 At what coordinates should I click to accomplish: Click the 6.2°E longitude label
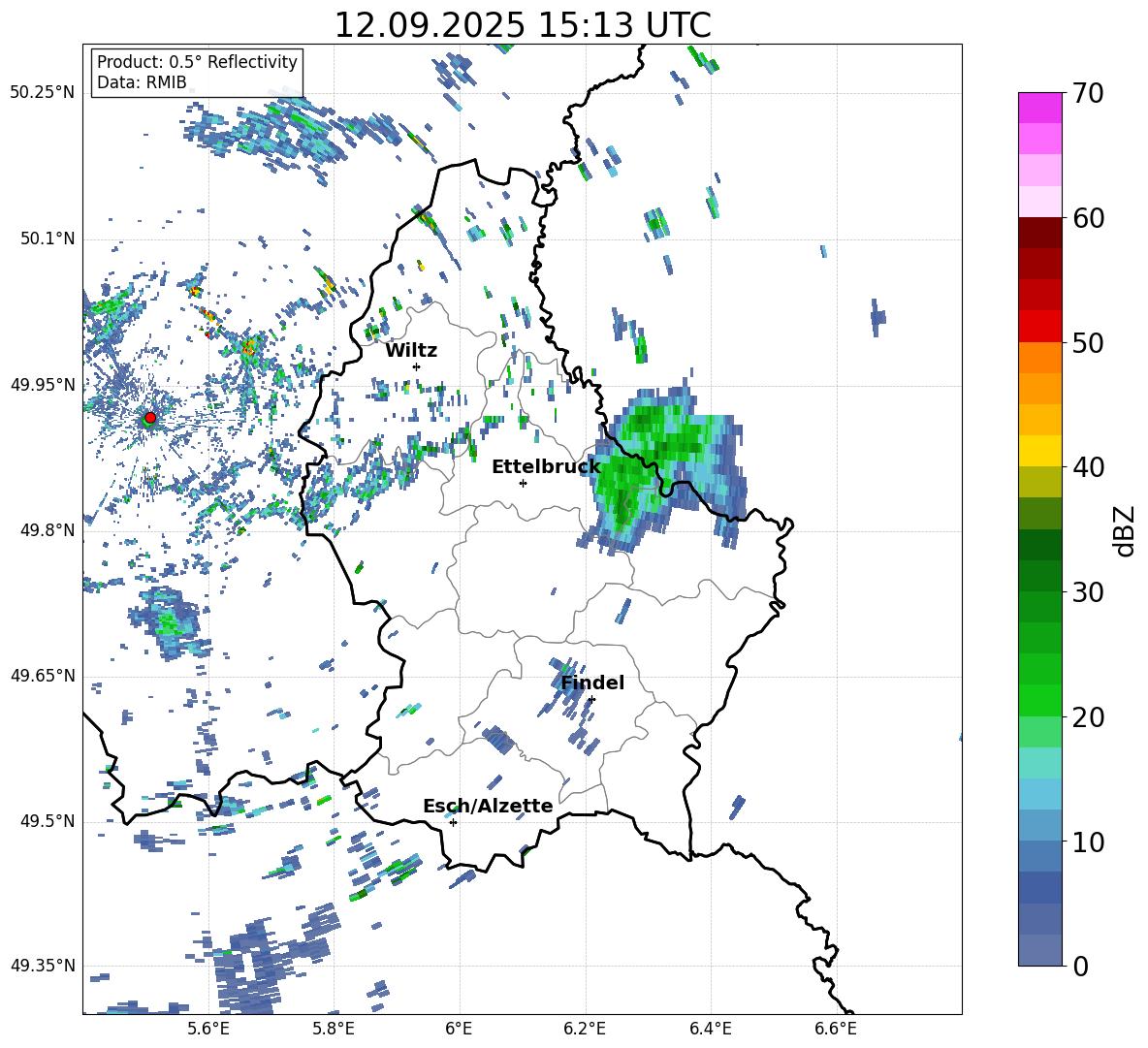tap(585, 1029)
